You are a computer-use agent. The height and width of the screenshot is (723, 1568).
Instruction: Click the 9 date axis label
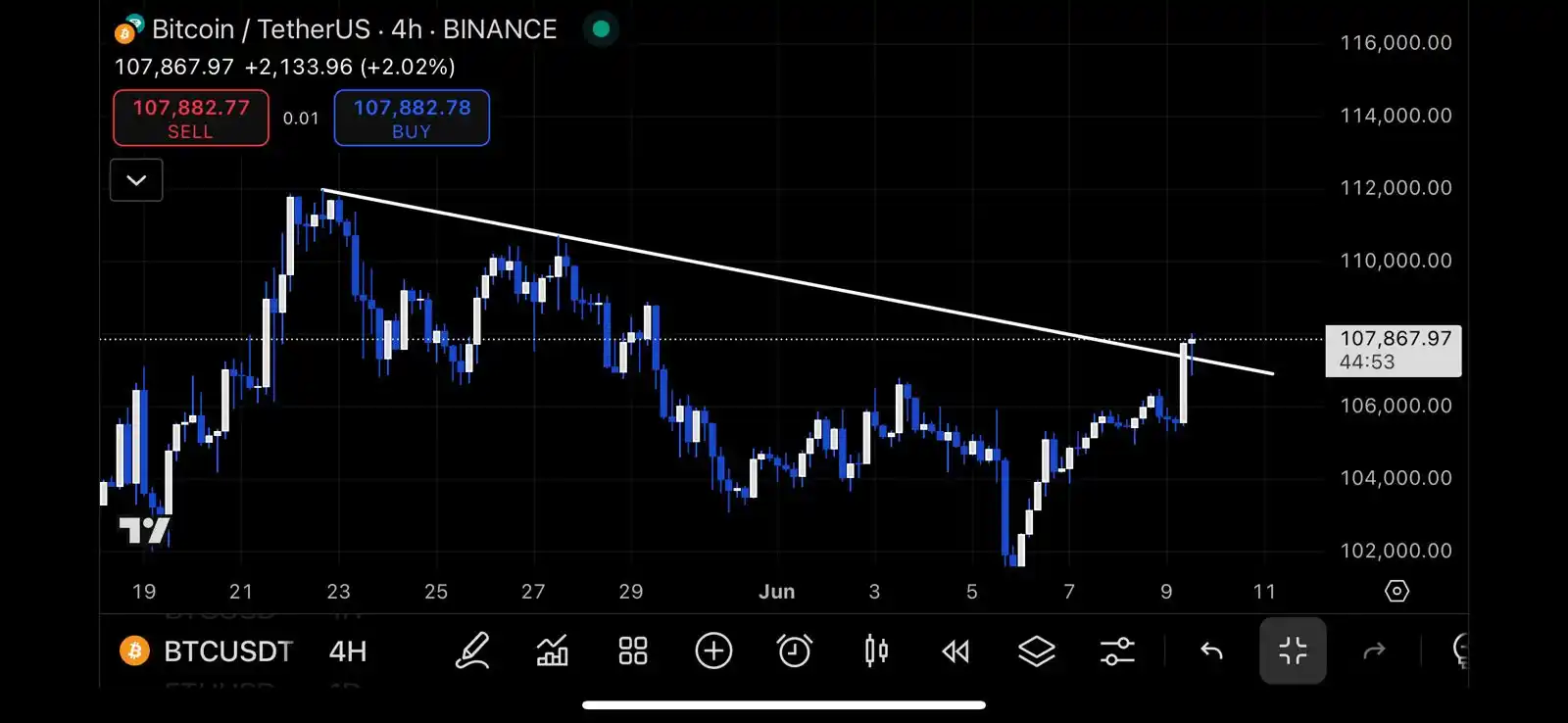tap(1166, 592)
